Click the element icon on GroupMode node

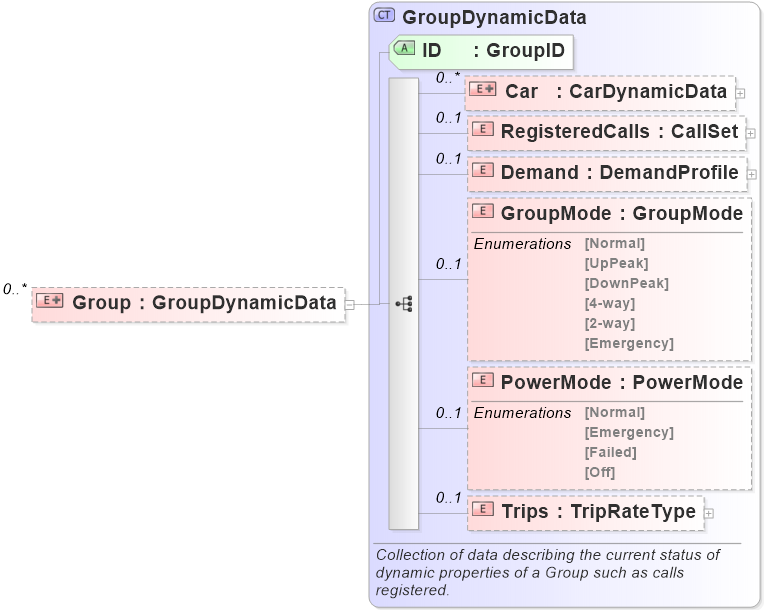pyautogui.click(x=484, y=212)
